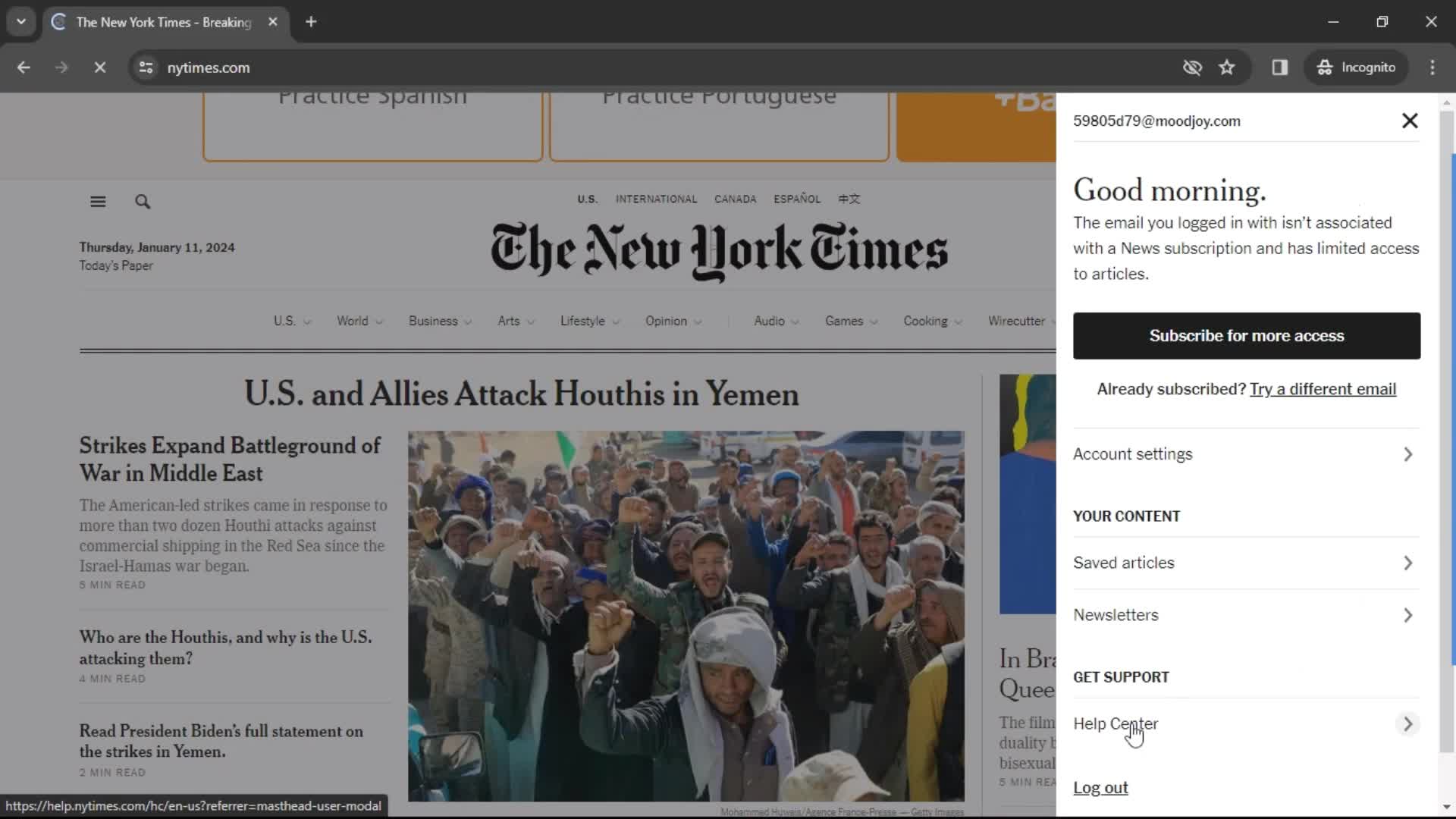Image resolution: width=1456 pixels, height=819 pixels.
Task: Click the Try a different email link
Action: tap(1323, 389)
